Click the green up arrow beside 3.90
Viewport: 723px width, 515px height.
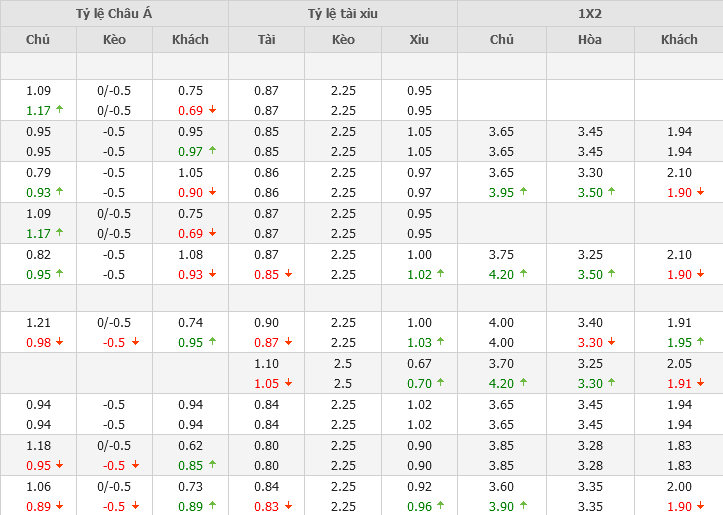coord(522,506)
